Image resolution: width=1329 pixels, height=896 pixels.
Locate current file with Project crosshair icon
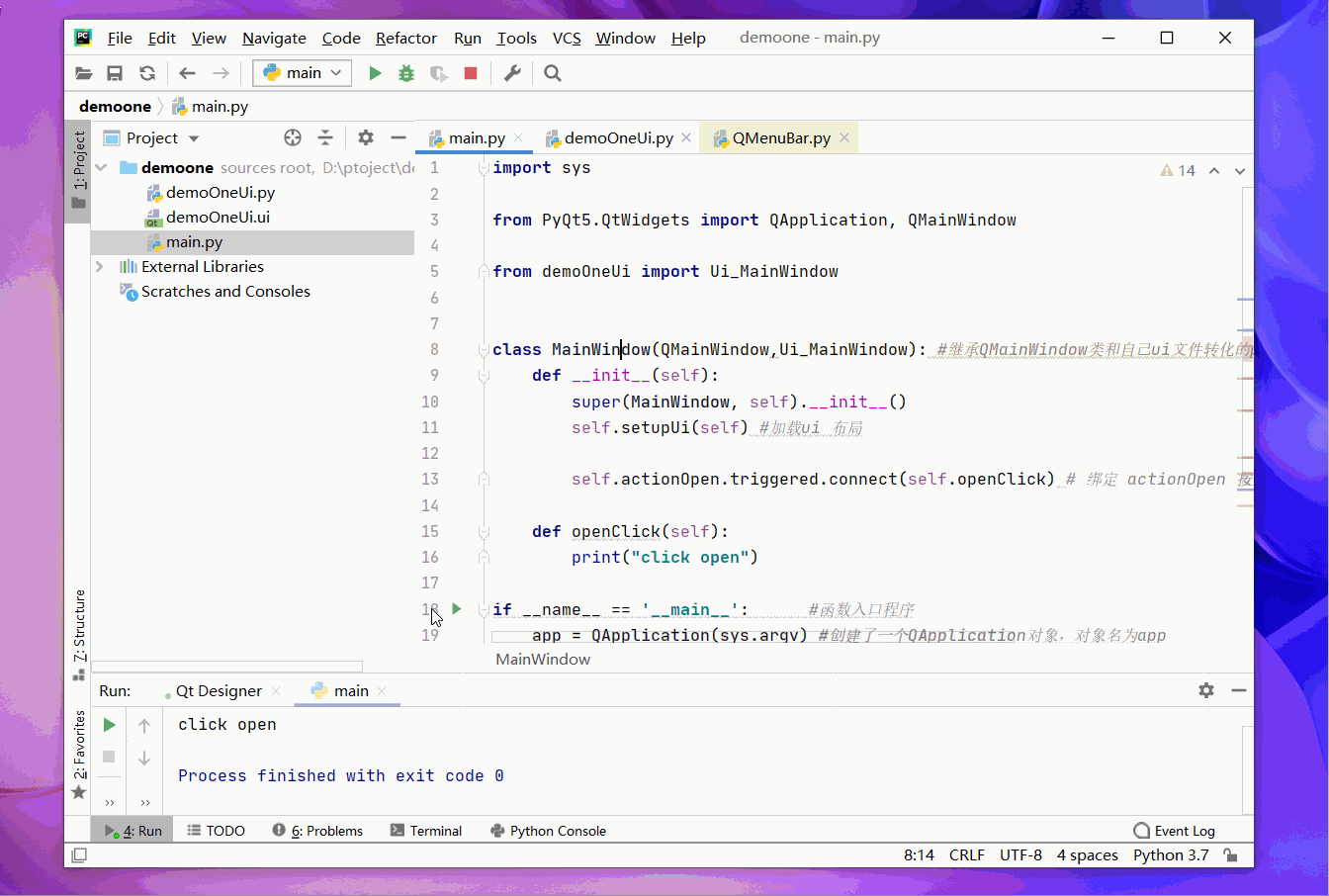[x=293, y=137]
